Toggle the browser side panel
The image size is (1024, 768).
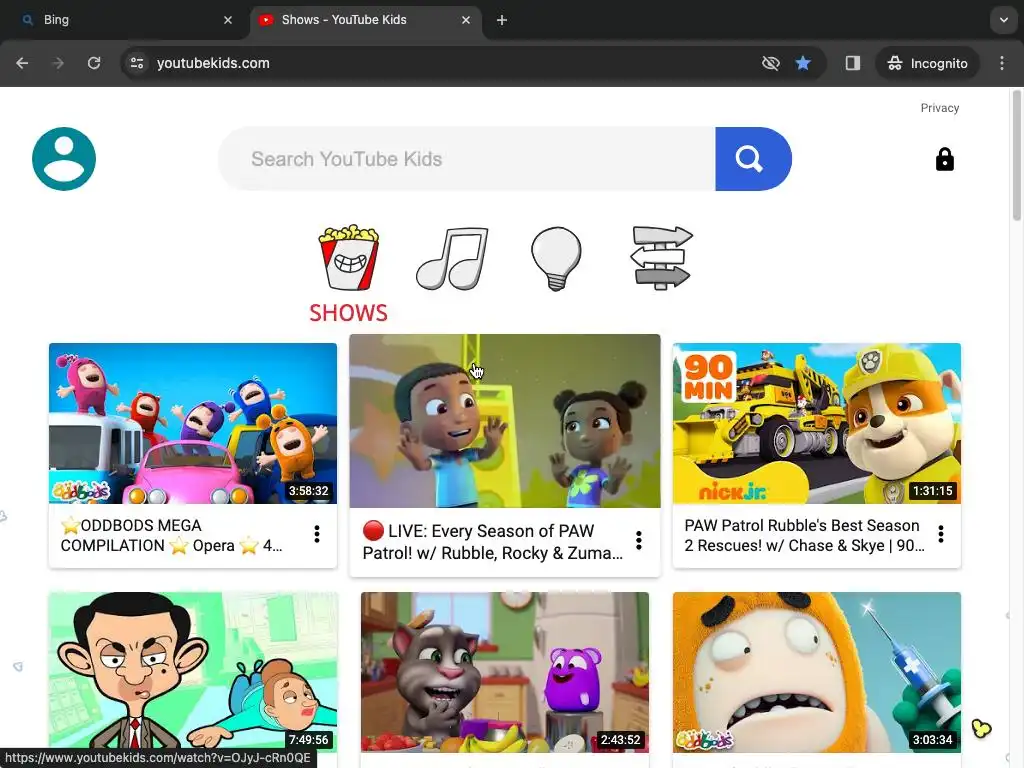point(853,63)
